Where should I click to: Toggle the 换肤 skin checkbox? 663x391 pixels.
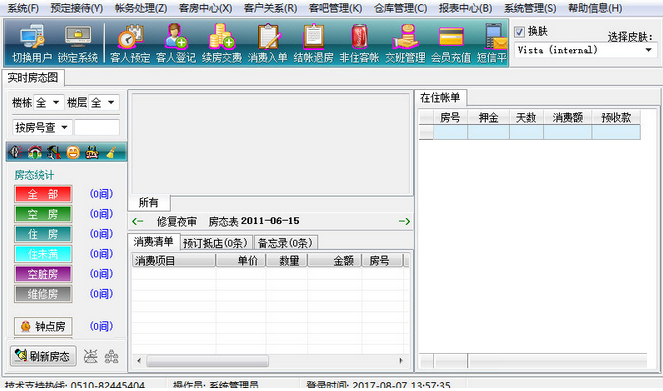pos(519,32)
